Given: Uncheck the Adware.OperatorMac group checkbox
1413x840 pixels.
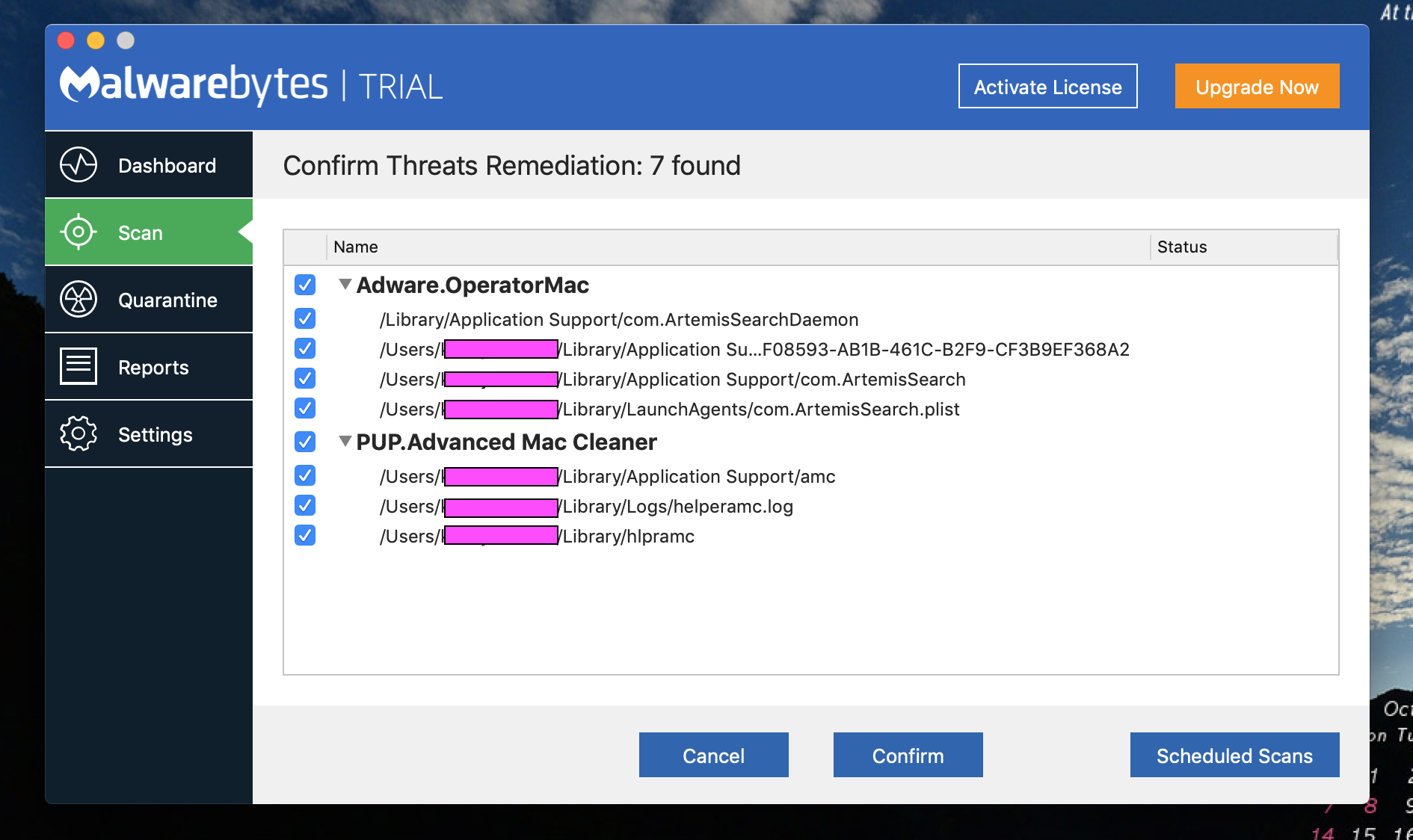Looking at the screenshot, I should (305, 285).
